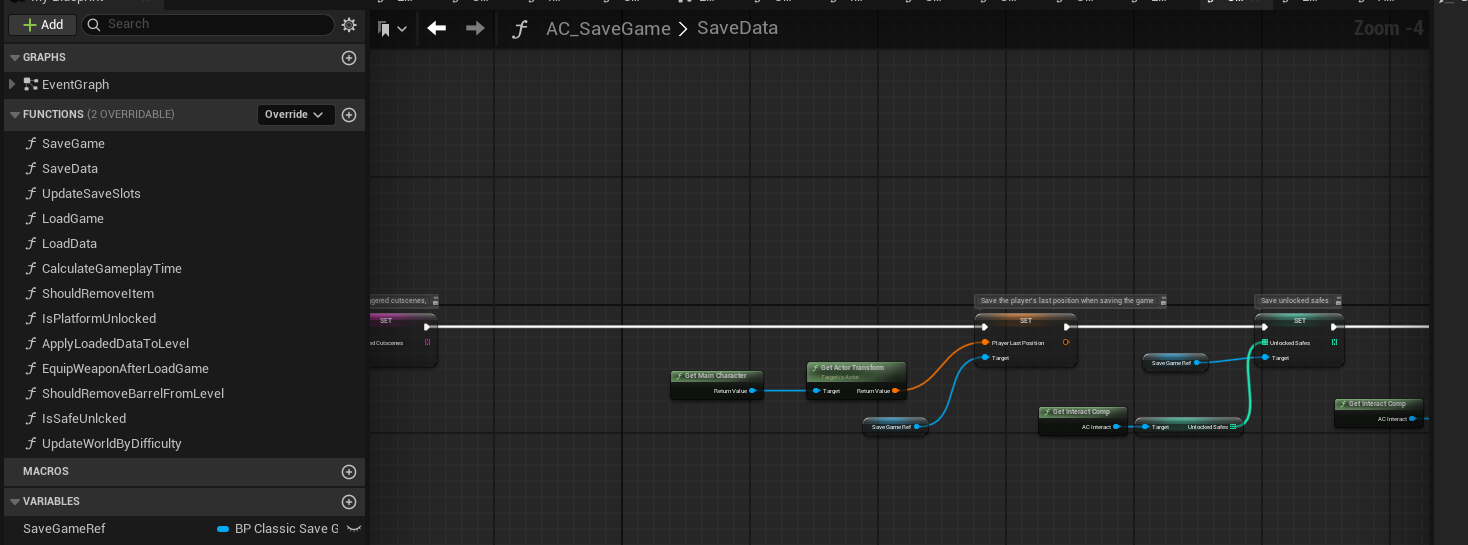Image resolution: width=1468 pixels, height=545 pixels.
Task: Navigate back with the left arrow
Action: [x=436, y=28]
